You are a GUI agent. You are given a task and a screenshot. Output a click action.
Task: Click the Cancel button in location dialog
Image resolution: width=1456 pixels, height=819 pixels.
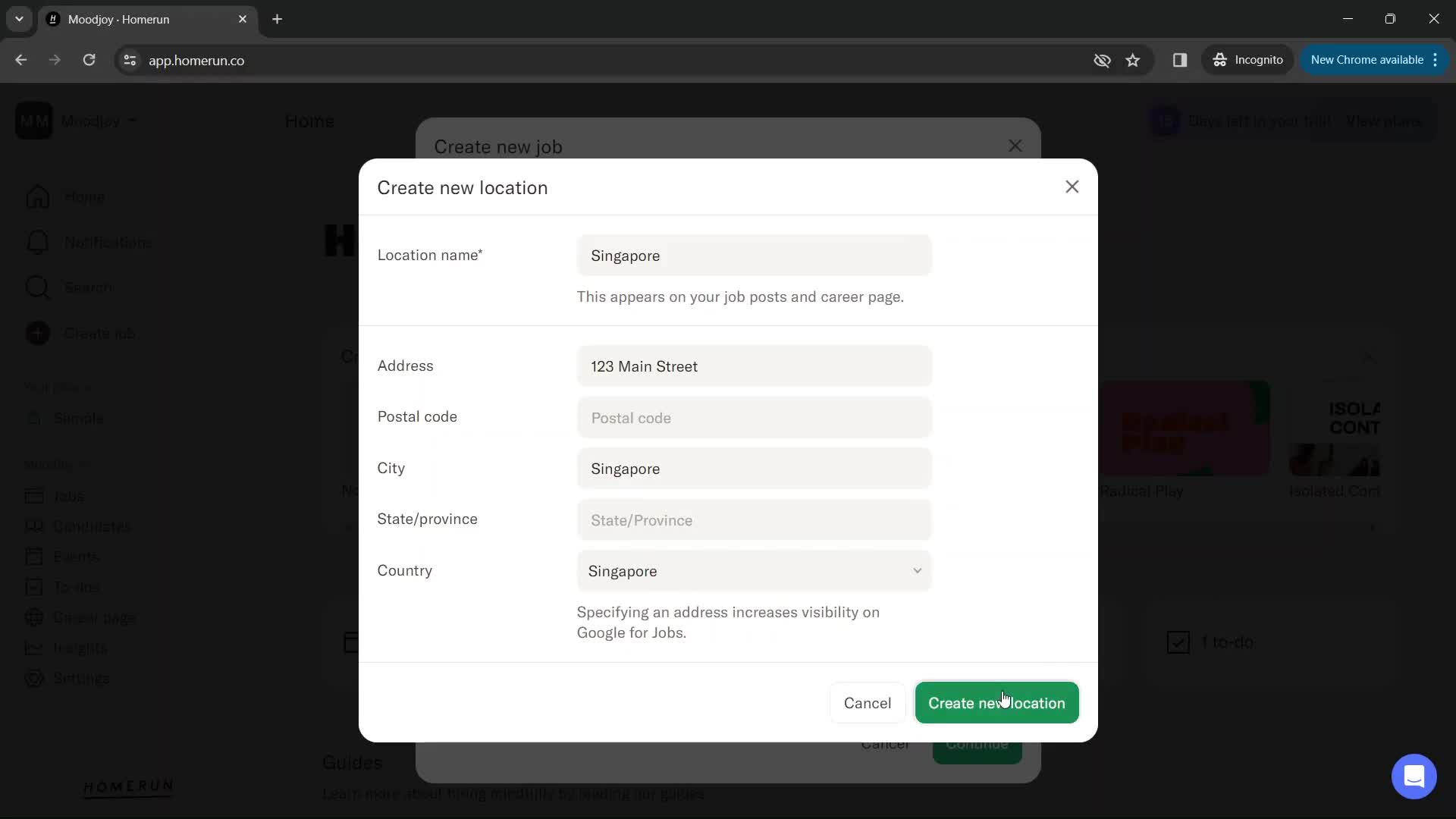[x=868, y=703]
